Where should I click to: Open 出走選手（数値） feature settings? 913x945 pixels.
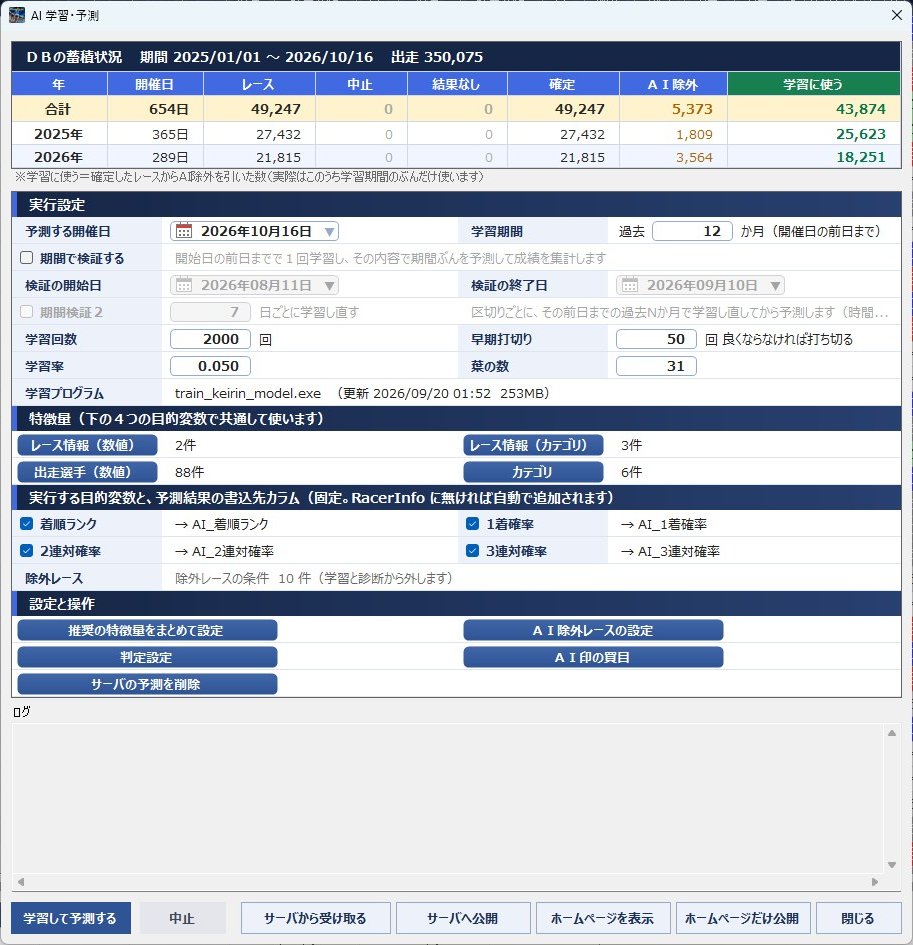(87, 472)
